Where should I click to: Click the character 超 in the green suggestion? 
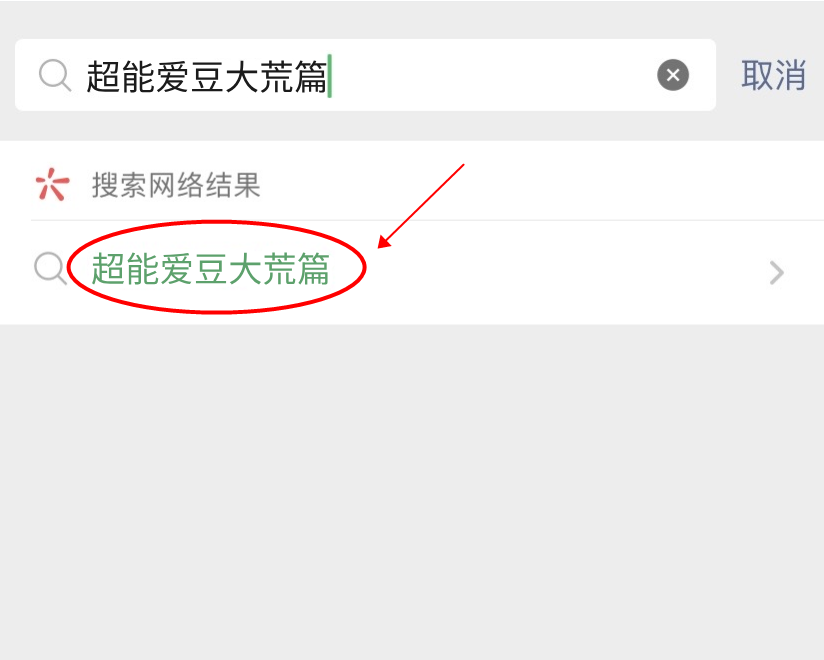click(x=108, y=269)
